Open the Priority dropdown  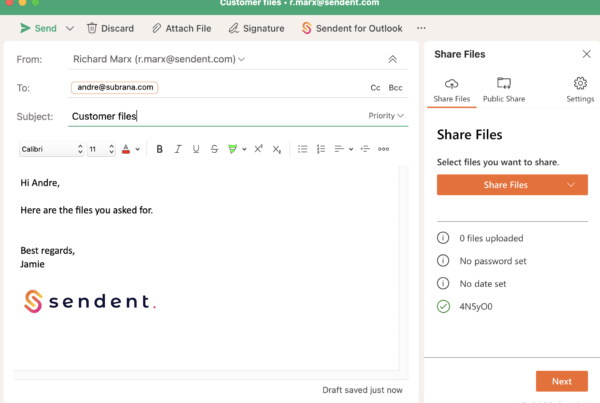tap(386, 116)
